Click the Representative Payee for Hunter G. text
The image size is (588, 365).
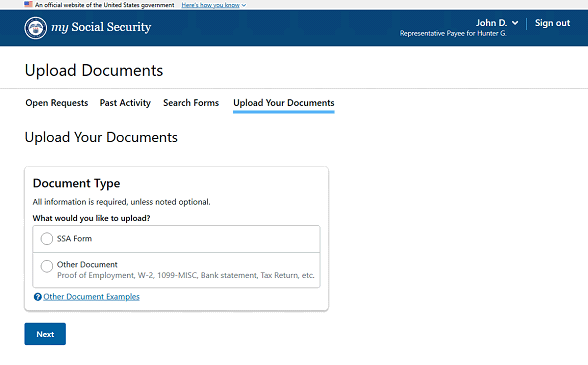pos(453,33)
